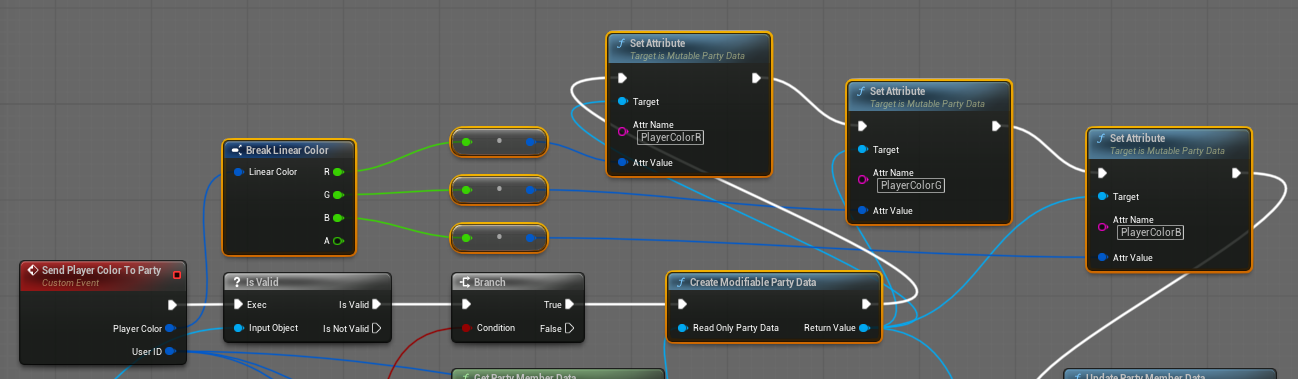1298x379 pixels.
Task: Click Target pin on the PlayerColorR Set Attribute node
Action: coord(622,101)
